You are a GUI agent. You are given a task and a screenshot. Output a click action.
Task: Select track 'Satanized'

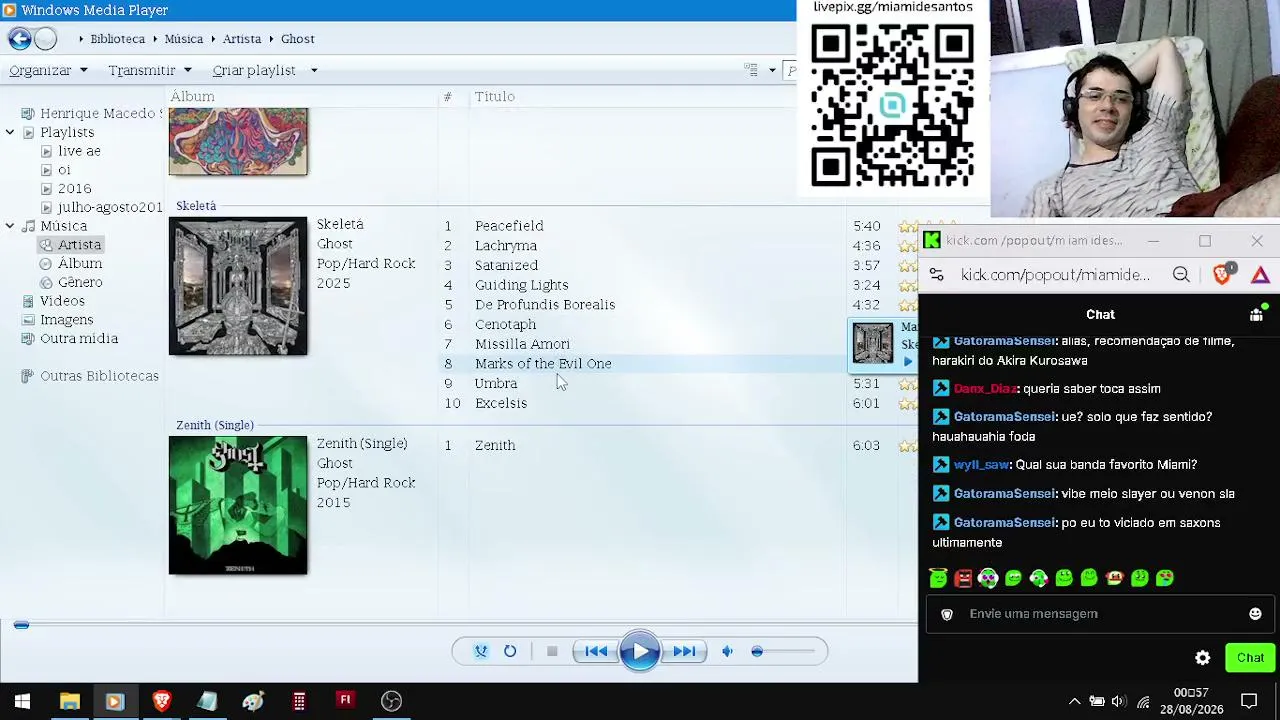pos(507,265)
